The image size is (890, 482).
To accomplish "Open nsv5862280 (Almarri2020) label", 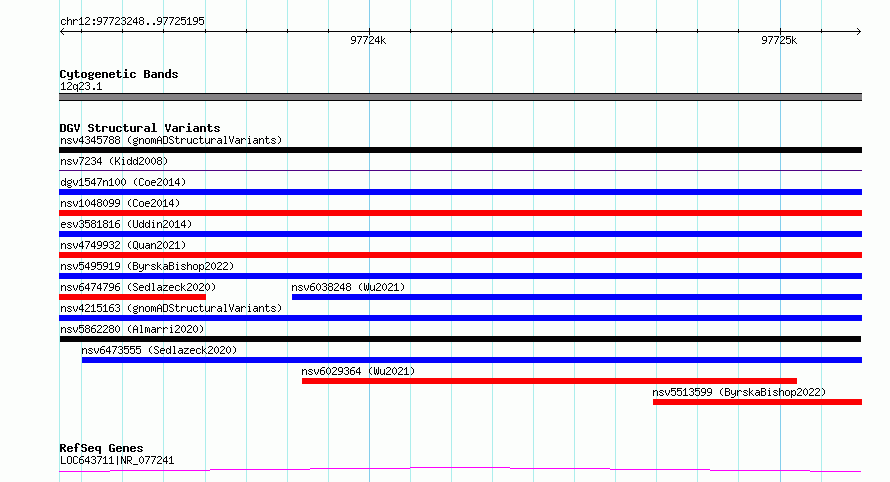I will (132, 329).
